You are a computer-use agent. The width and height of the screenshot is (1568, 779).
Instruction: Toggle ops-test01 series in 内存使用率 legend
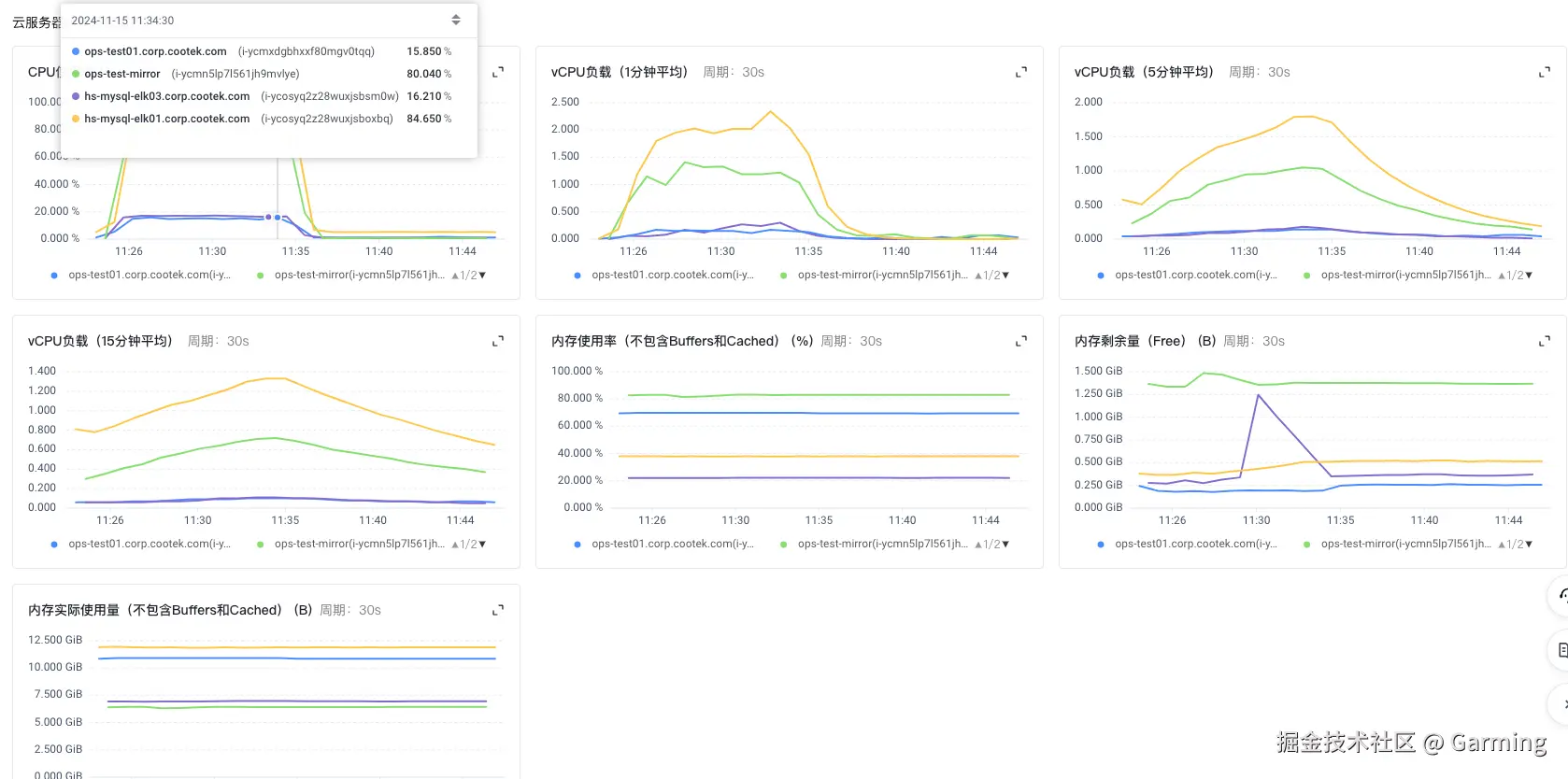tap(664, 544)
